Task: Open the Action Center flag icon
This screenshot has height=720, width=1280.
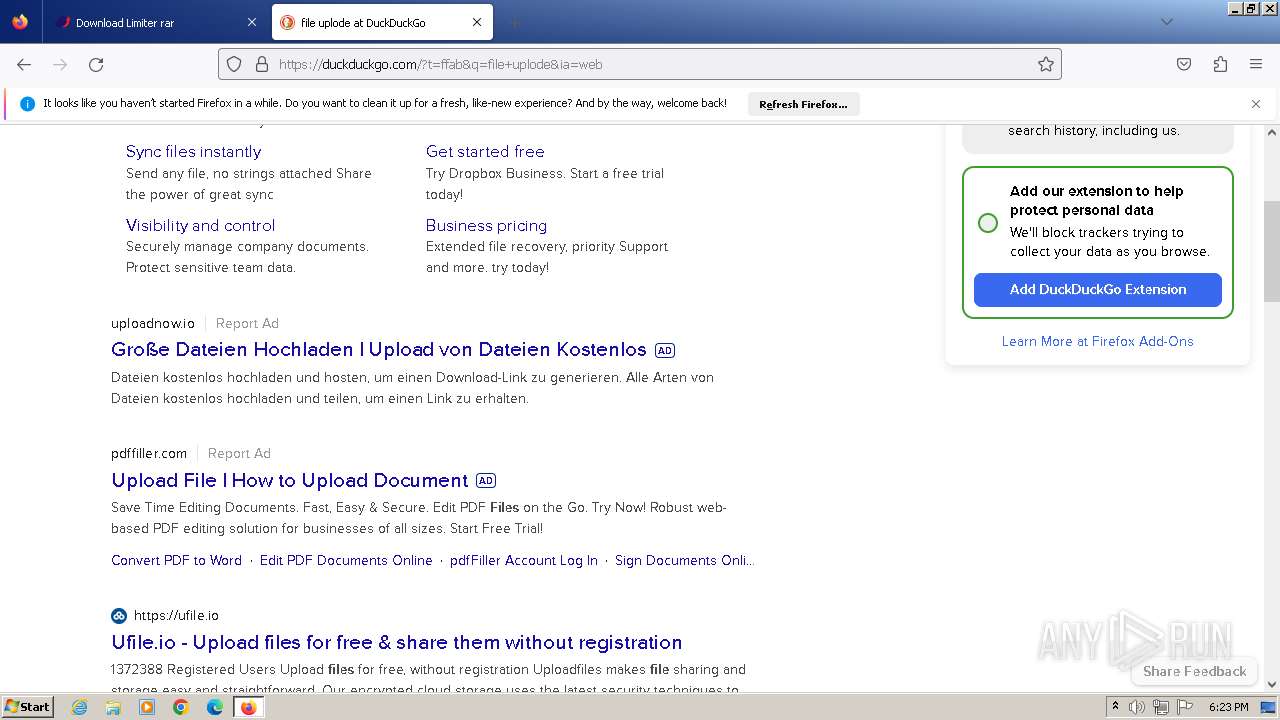Action: tap(1184, 707)
